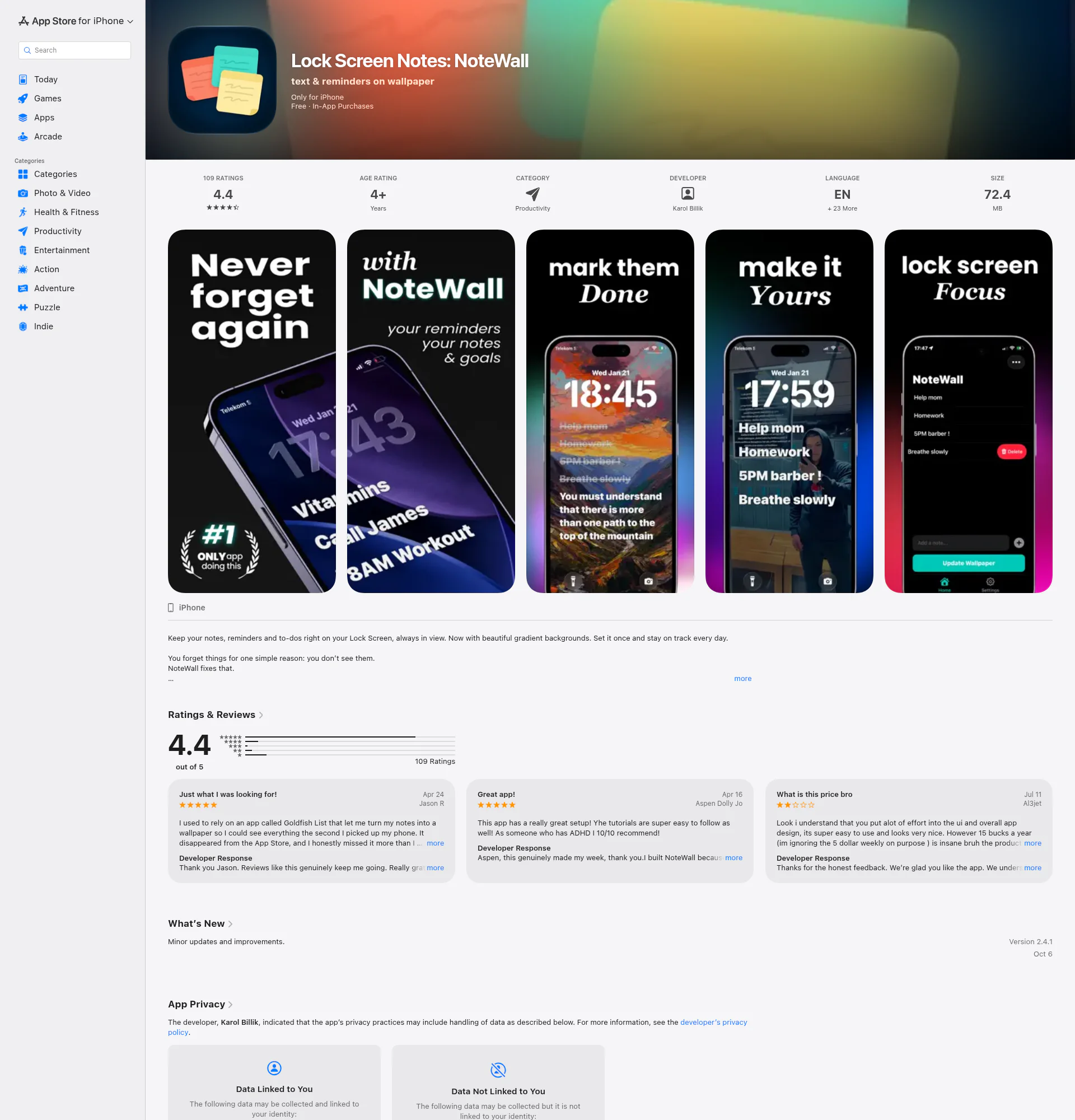
Task: Click the developer Karol Billik person icon
Action: pos(688,194)
